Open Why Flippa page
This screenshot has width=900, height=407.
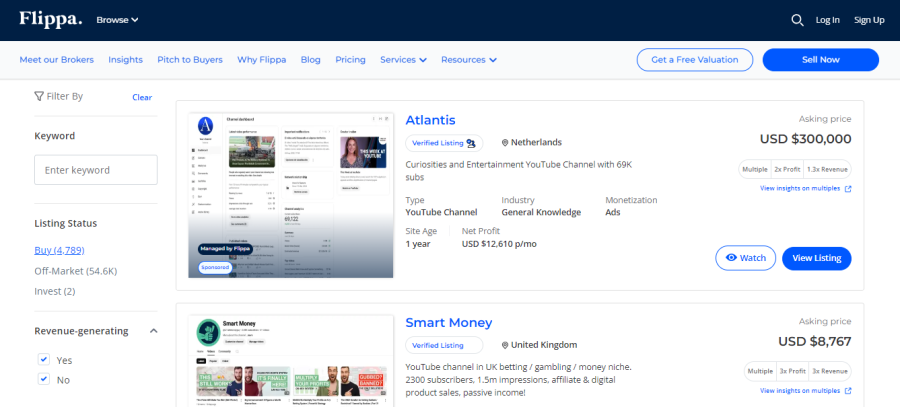262,60
